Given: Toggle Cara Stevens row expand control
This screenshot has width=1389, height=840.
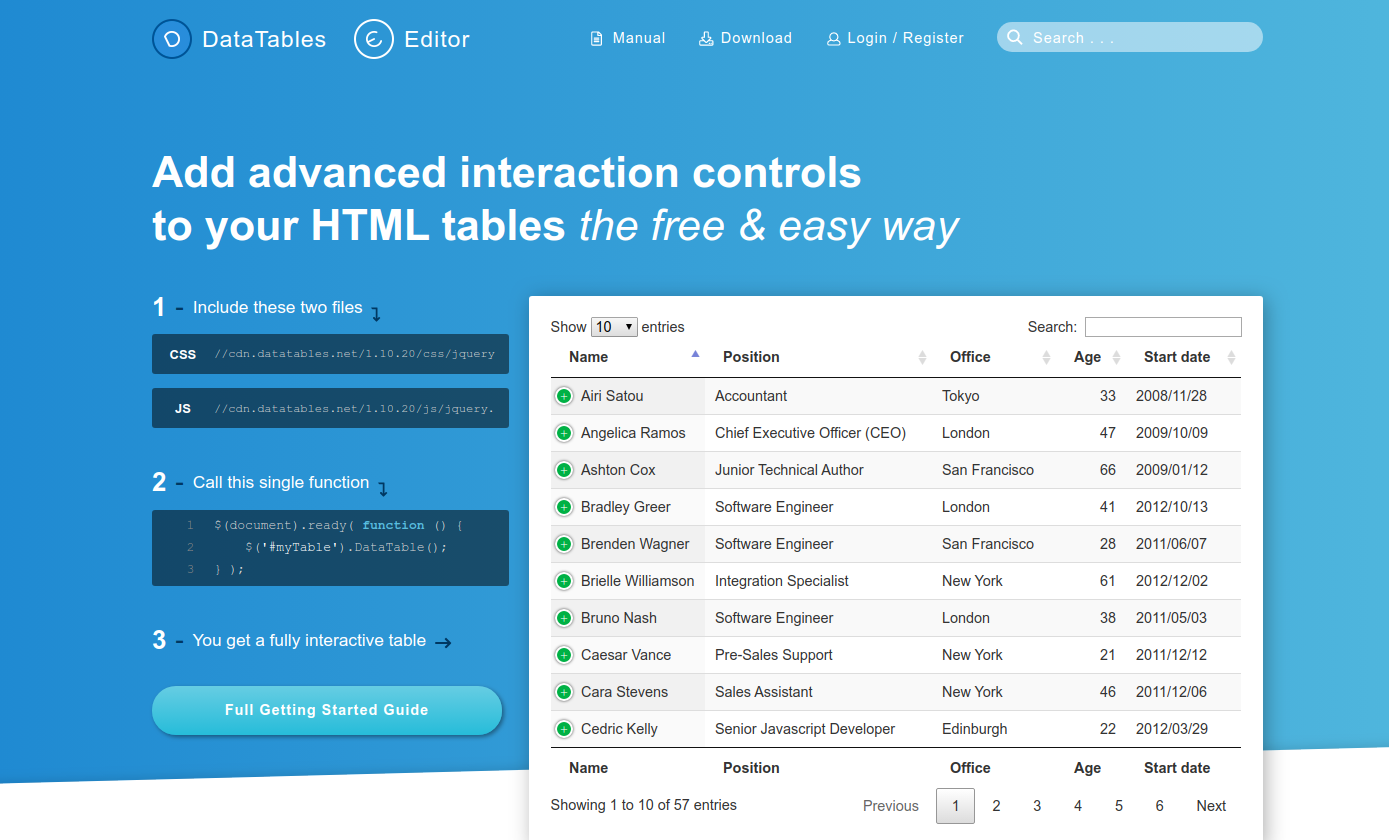Looking at the screenshot, I should (564, 692).
